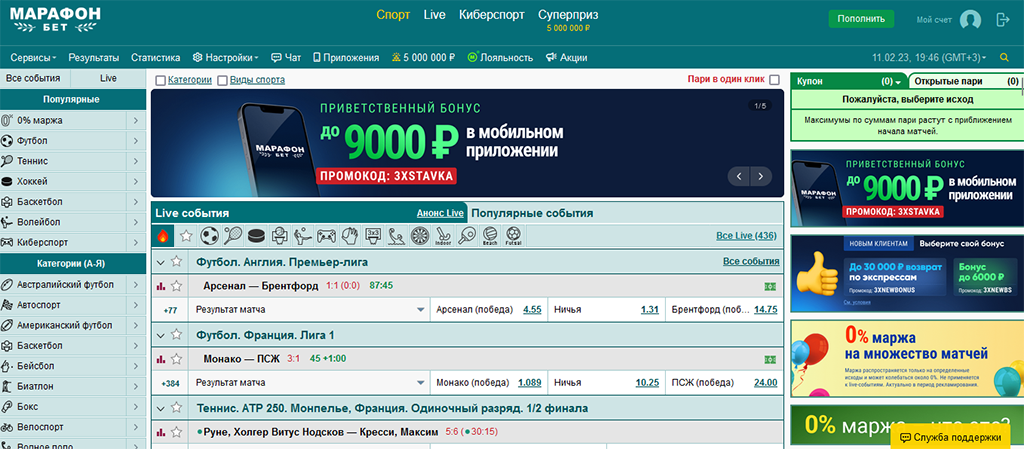Viewport: 1024px width, 449px height.
Task: Tick the Виды спорта checkbox
Action: point(222,80)
